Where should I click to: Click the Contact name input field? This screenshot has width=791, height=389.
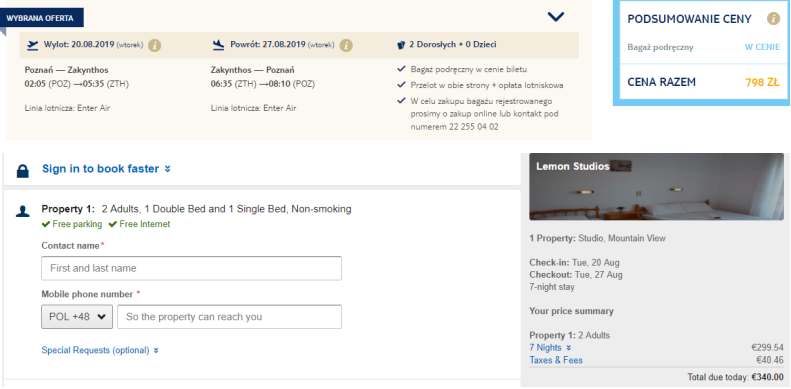click(x=191, y=268)
